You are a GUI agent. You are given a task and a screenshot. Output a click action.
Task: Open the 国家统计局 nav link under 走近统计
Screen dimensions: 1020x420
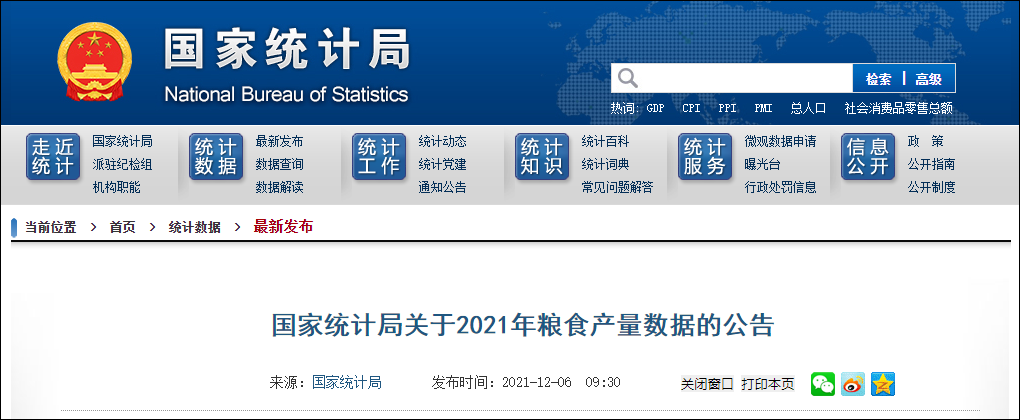pos(122,141)
